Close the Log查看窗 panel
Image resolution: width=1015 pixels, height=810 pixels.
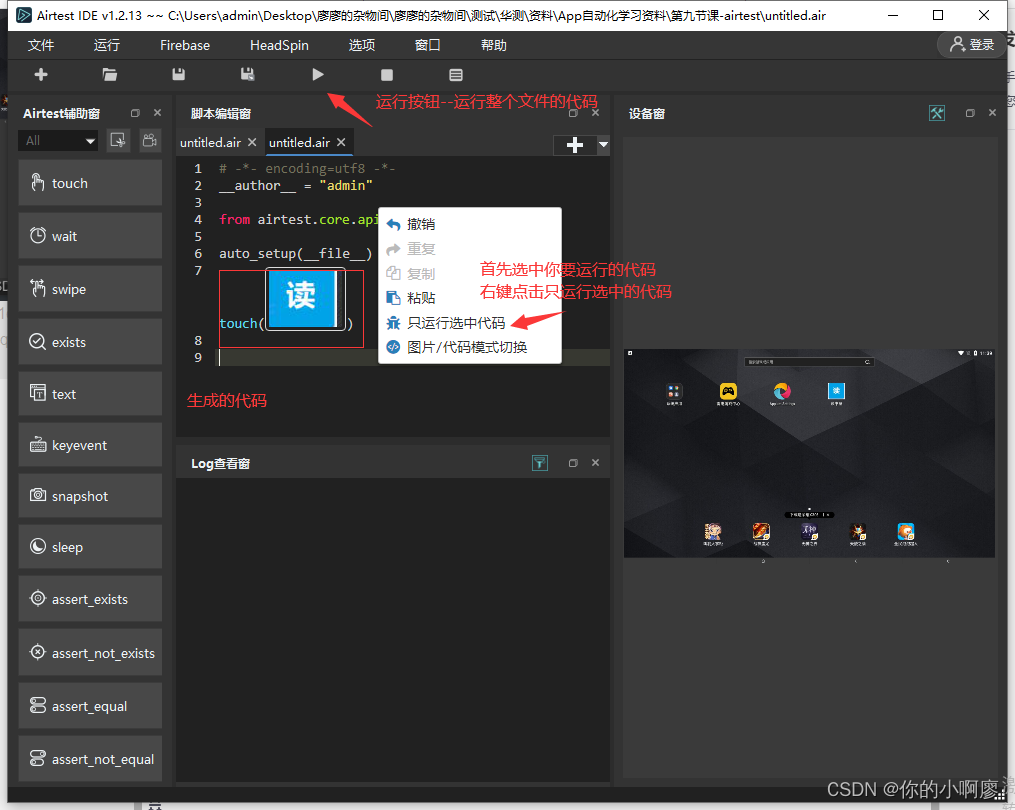click(596, 462)
